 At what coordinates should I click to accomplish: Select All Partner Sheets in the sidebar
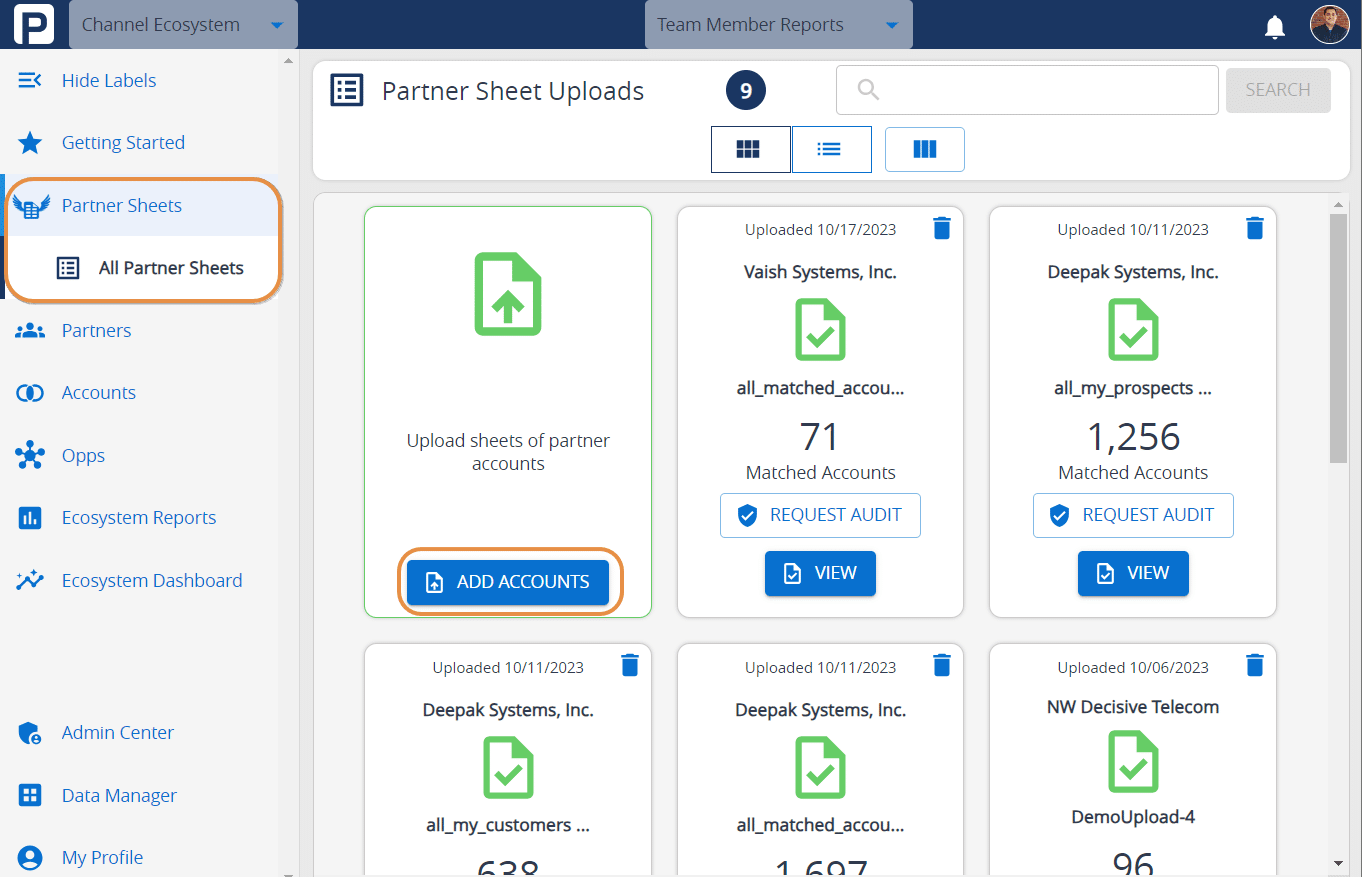(170, 267)
